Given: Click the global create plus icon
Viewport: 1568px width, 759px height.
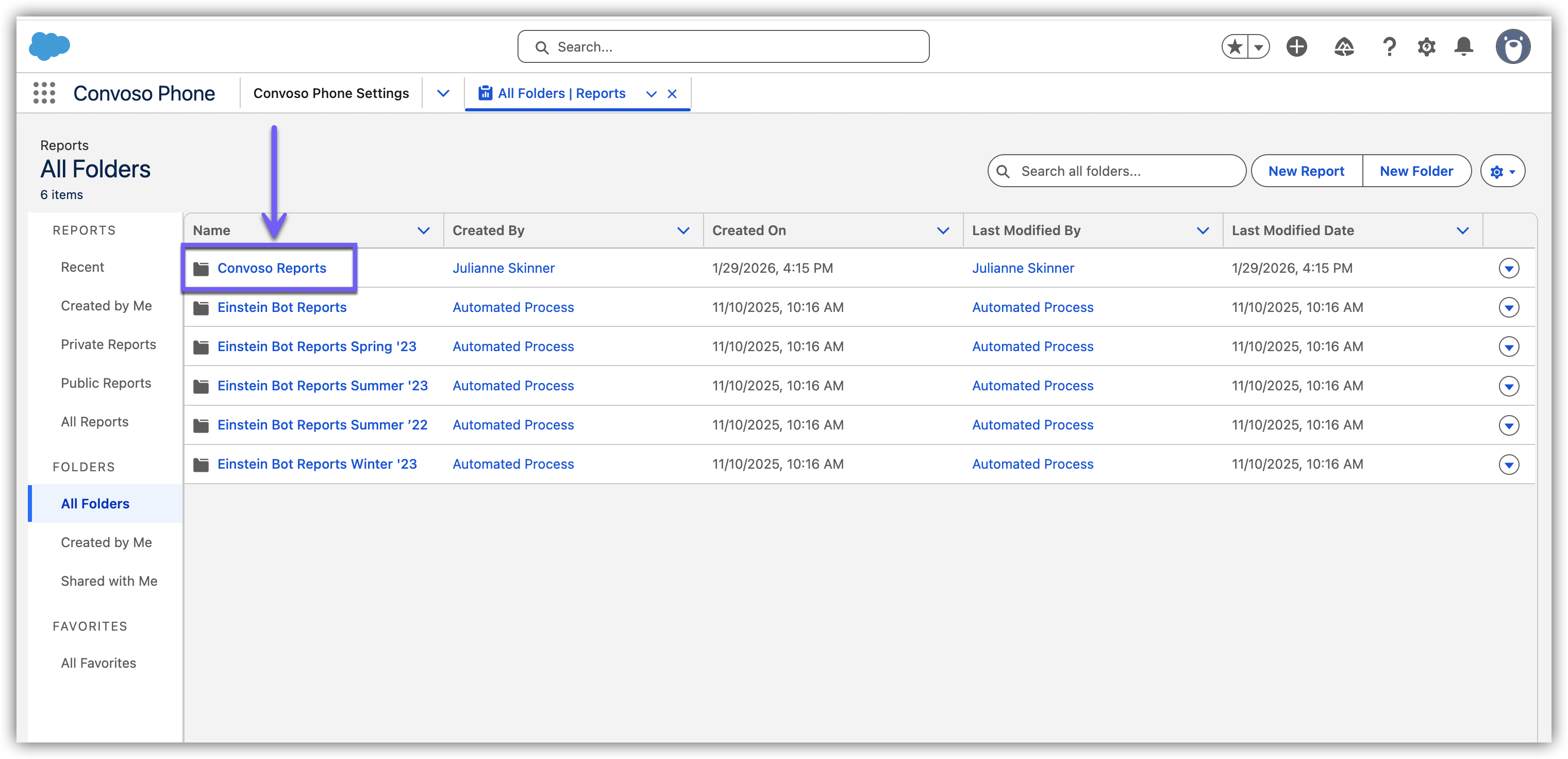Looking at the screenshot, I should [x=1296, y=47].
